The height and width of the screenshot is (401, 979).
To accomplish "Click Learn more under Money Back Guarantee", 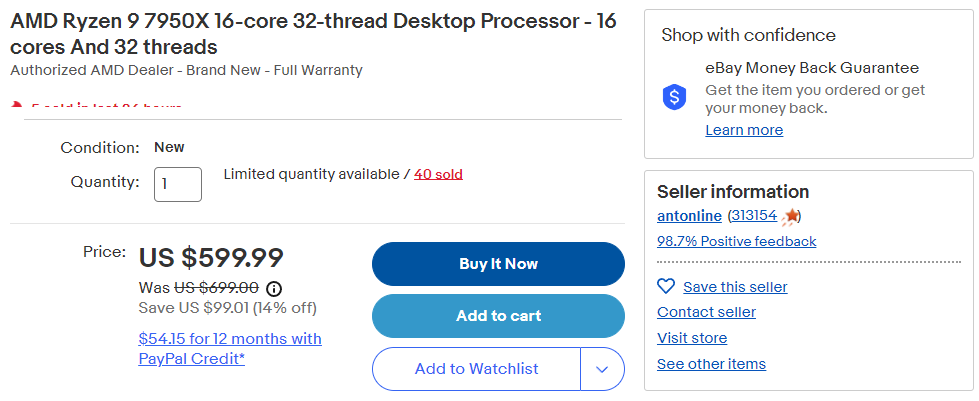I will point(744,130).
